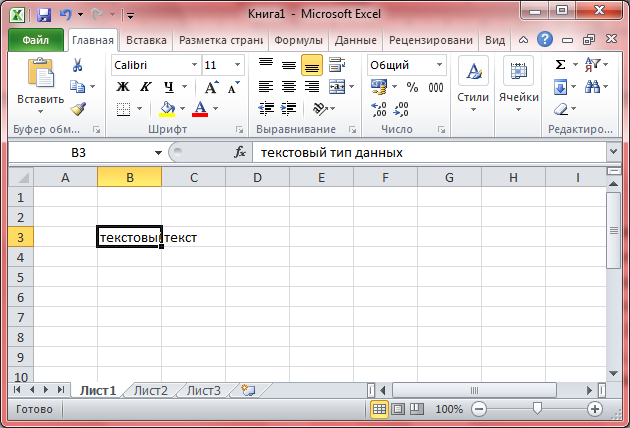Expand Стили styles dropdown
The height and width of the screenshot is (428, 630).
(473, 109)
